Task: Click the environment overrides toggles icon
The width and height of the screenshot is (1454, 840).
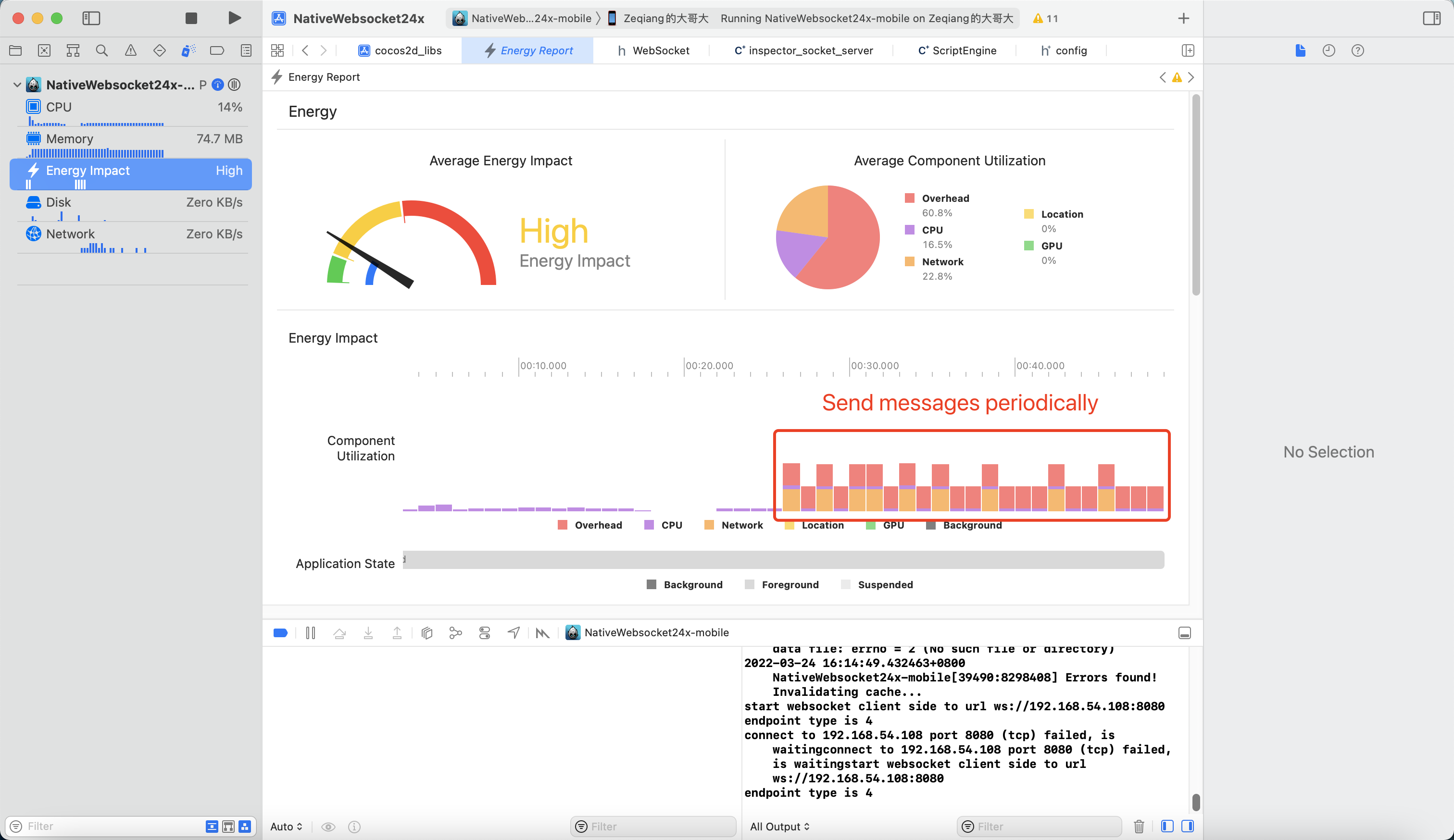Action: [x=484, y=632]
